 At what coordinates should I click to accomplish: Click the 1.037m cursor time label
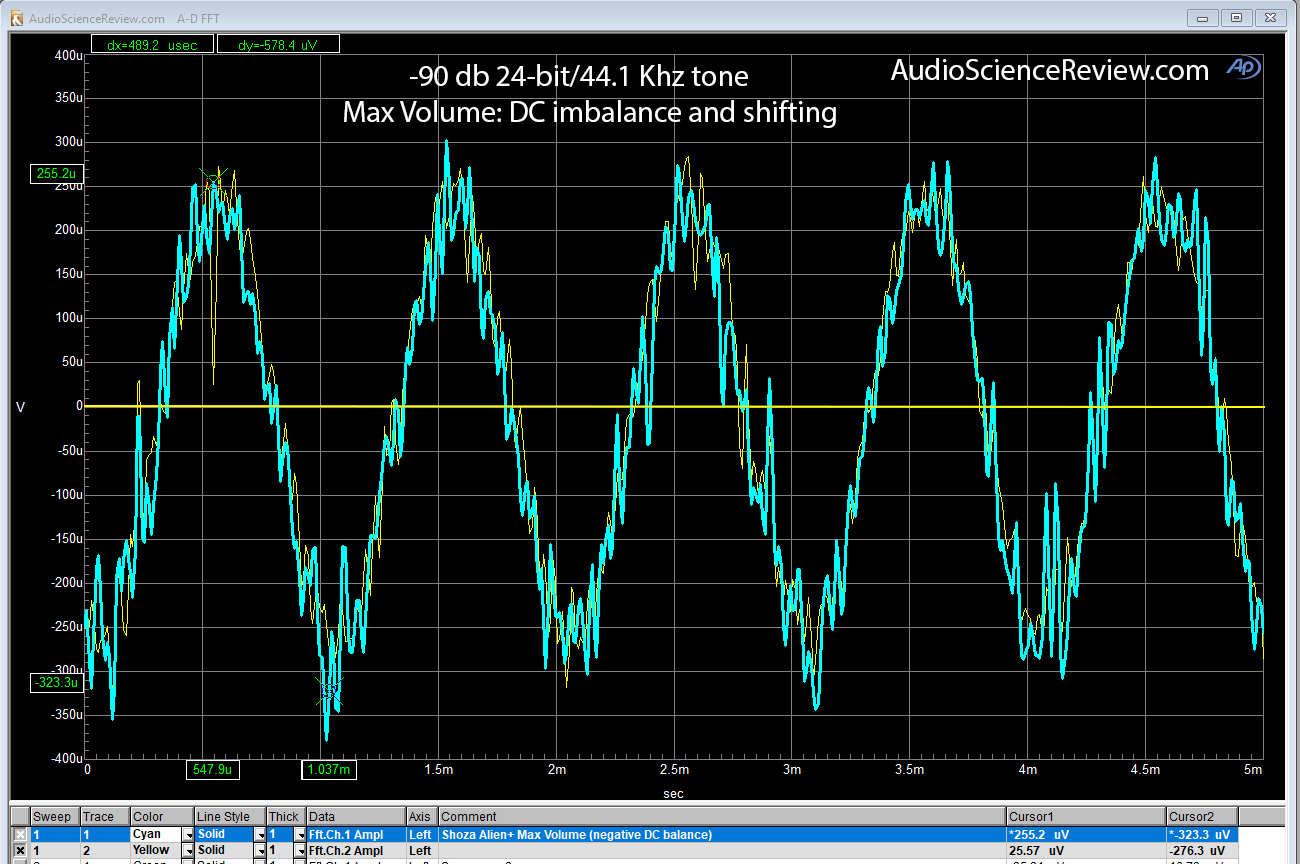pyautogui.click(x=329, y=770)
